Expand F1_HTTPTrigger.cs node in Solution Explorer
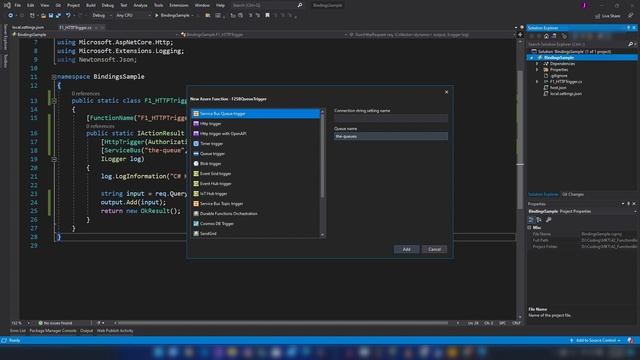The image size is (640, 360). pyautogui.click(x=537, y=82)
